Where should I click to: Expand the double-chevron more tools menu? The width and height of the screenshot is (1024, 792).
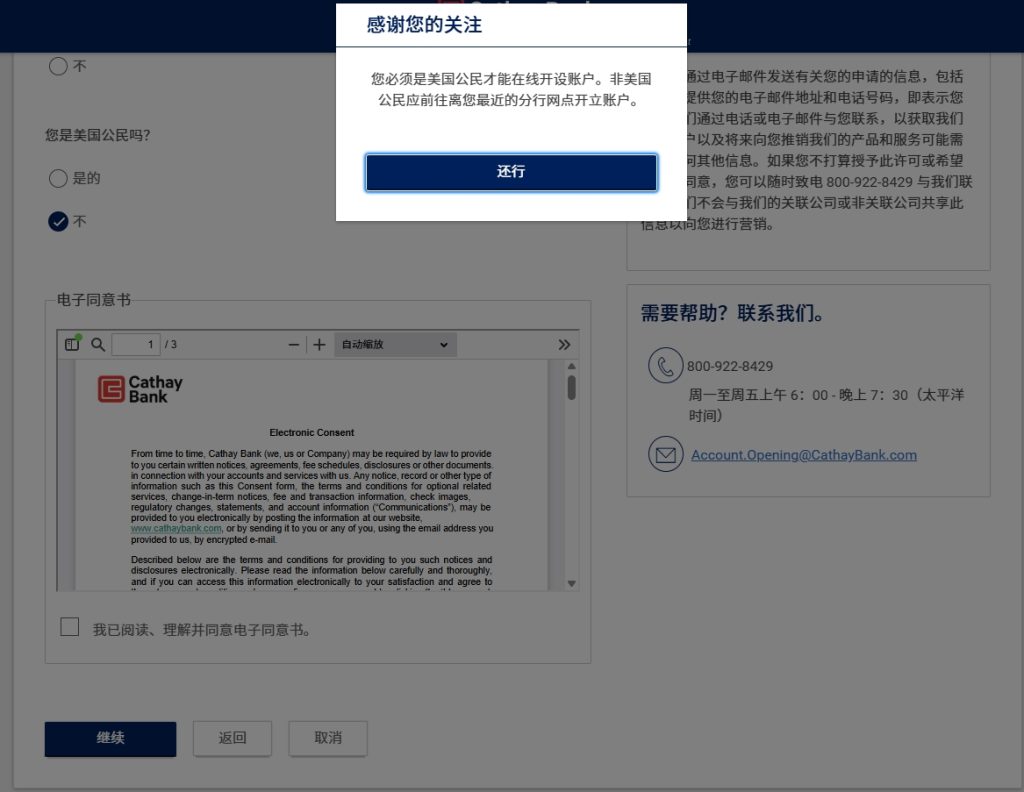pyautogui.click(x=564, y=344)
